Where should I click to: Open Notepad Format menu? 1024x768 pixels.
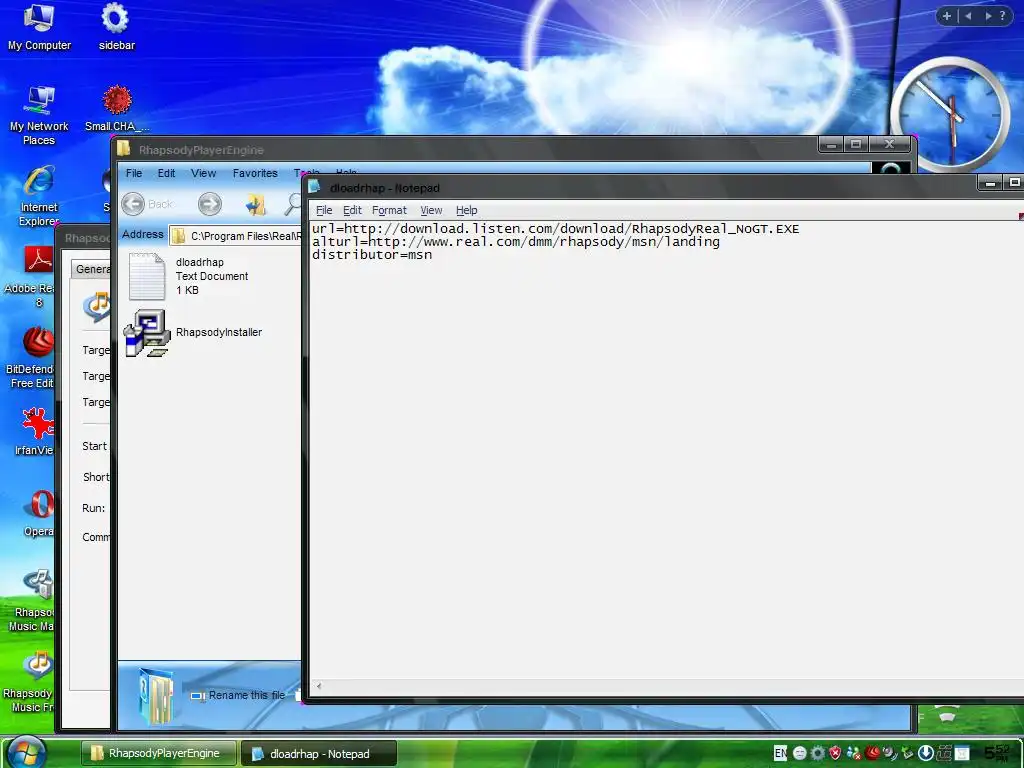click(x=389, y=210)
